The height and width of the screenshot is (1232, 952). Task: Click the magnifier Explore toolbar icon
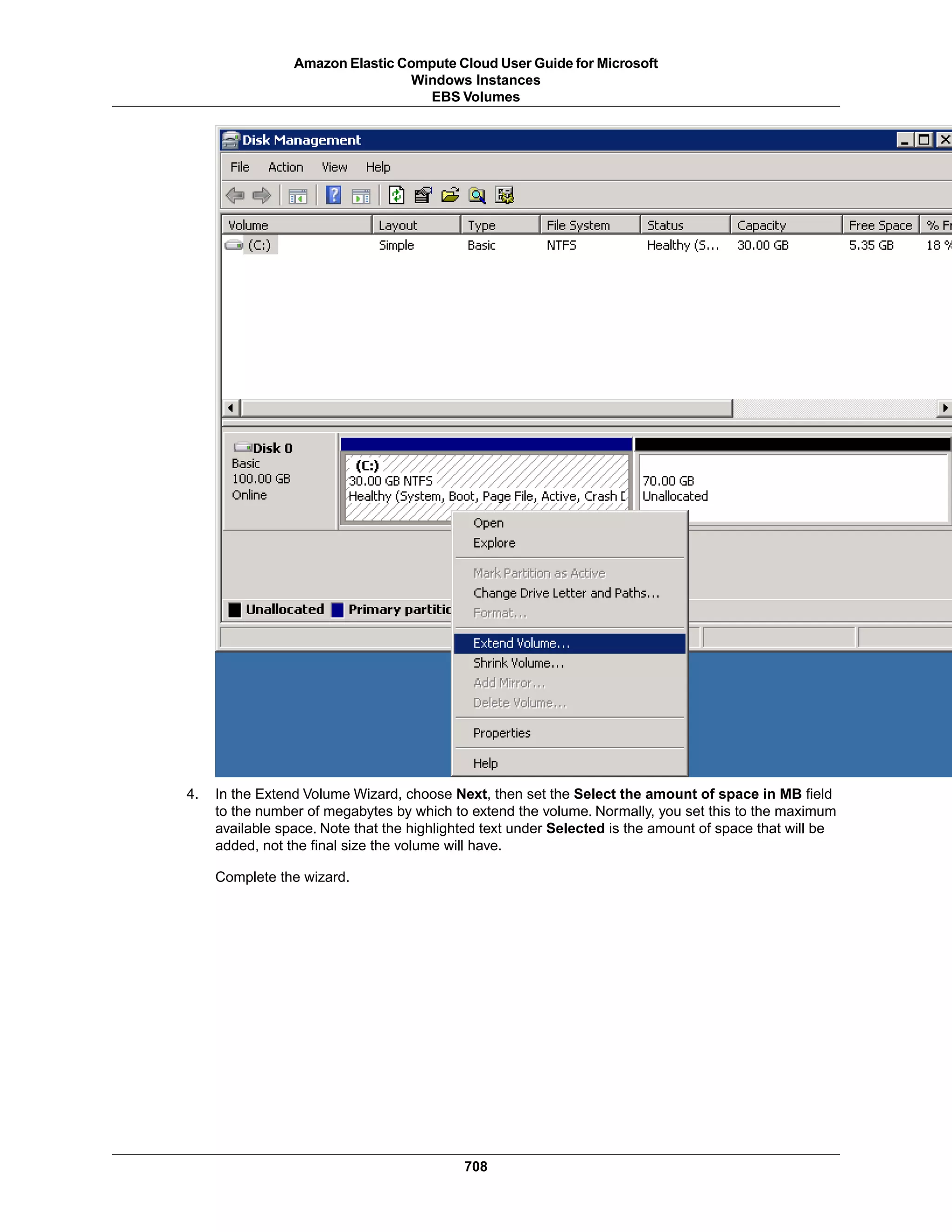(477, 196)
